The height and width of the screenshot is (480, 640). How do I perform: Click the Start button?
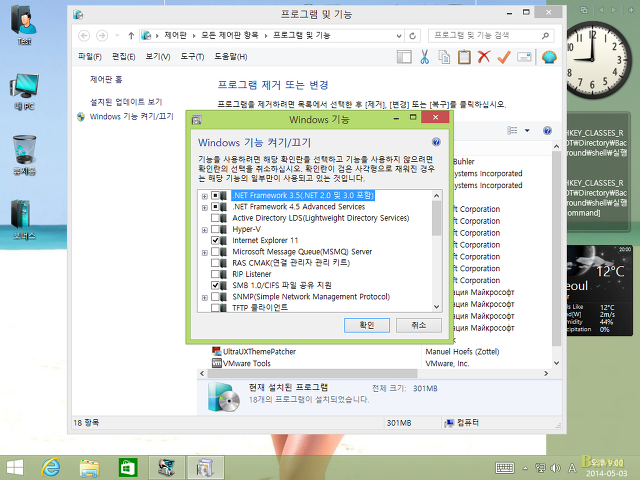tap(15, 467)
